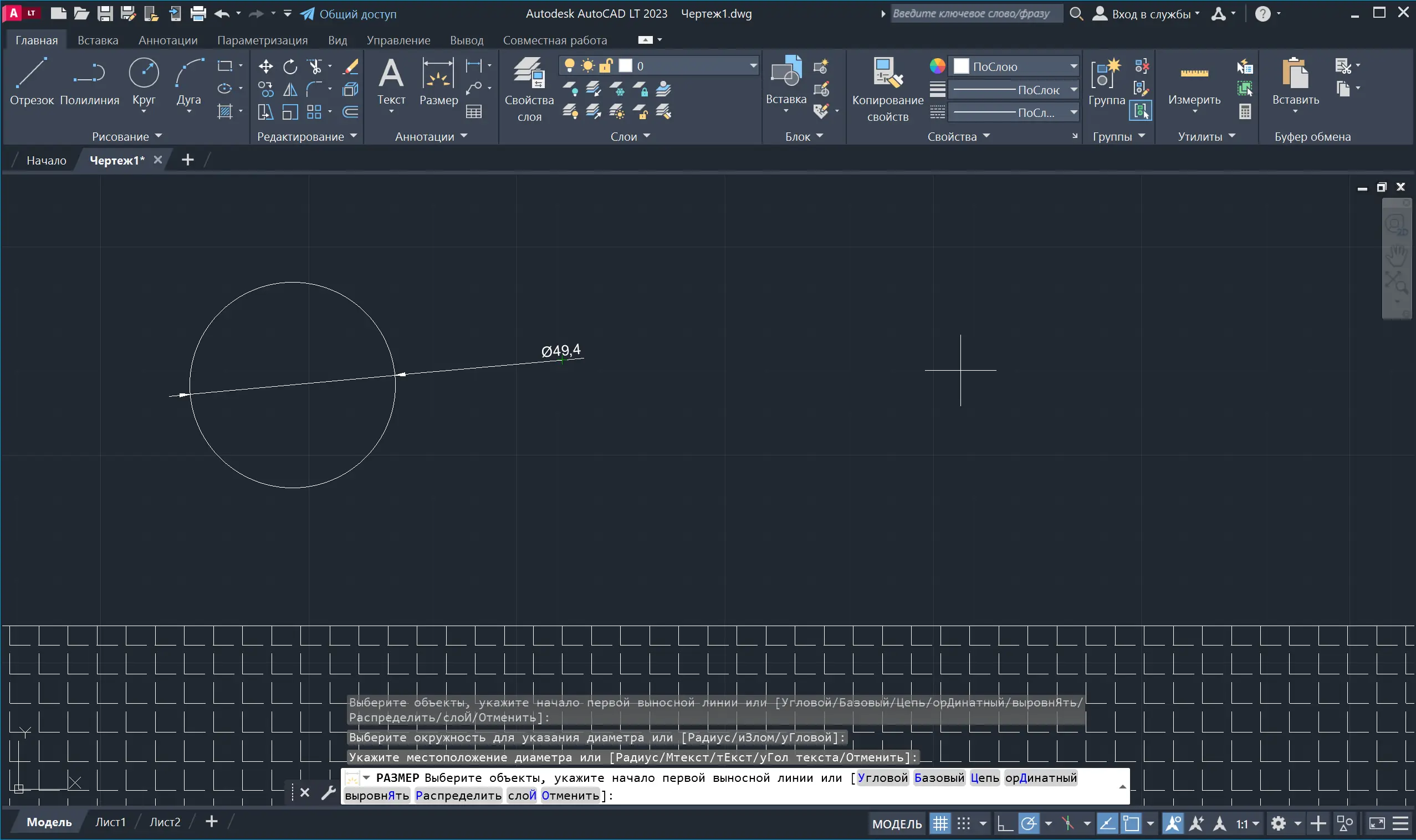Click the object color wheel swatch
Viewport: 1416px width, 840px height.
click(937, 66)
